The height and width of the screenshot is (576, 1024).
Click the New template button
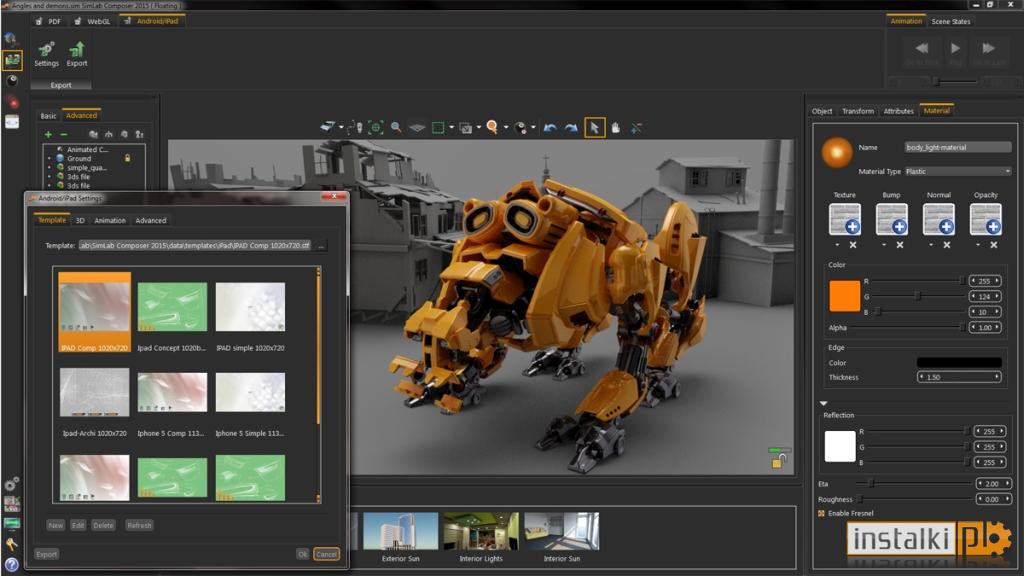[56, 525]
